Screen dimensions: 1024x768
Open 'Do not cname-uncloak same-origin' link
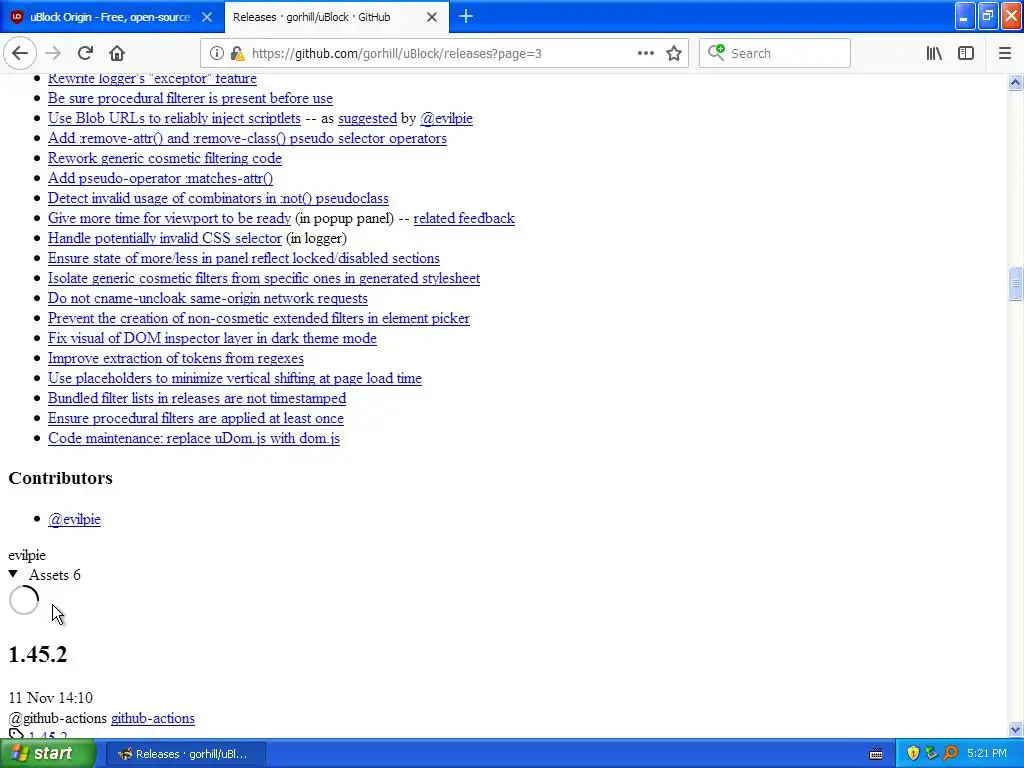pos(208,298)
